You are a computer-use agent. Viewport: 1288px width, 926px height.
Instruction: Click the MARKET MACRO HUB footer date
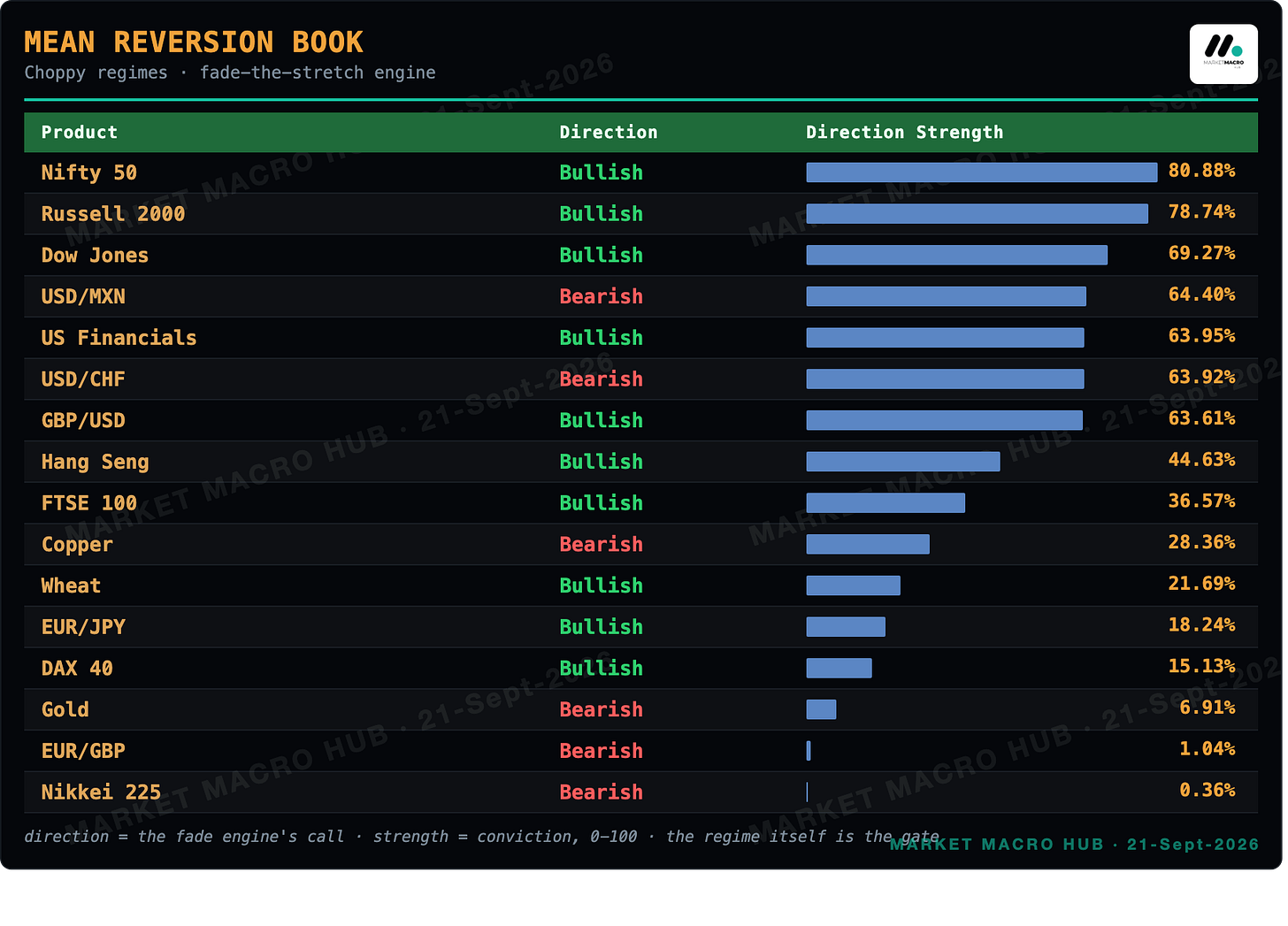(1074, 845)
